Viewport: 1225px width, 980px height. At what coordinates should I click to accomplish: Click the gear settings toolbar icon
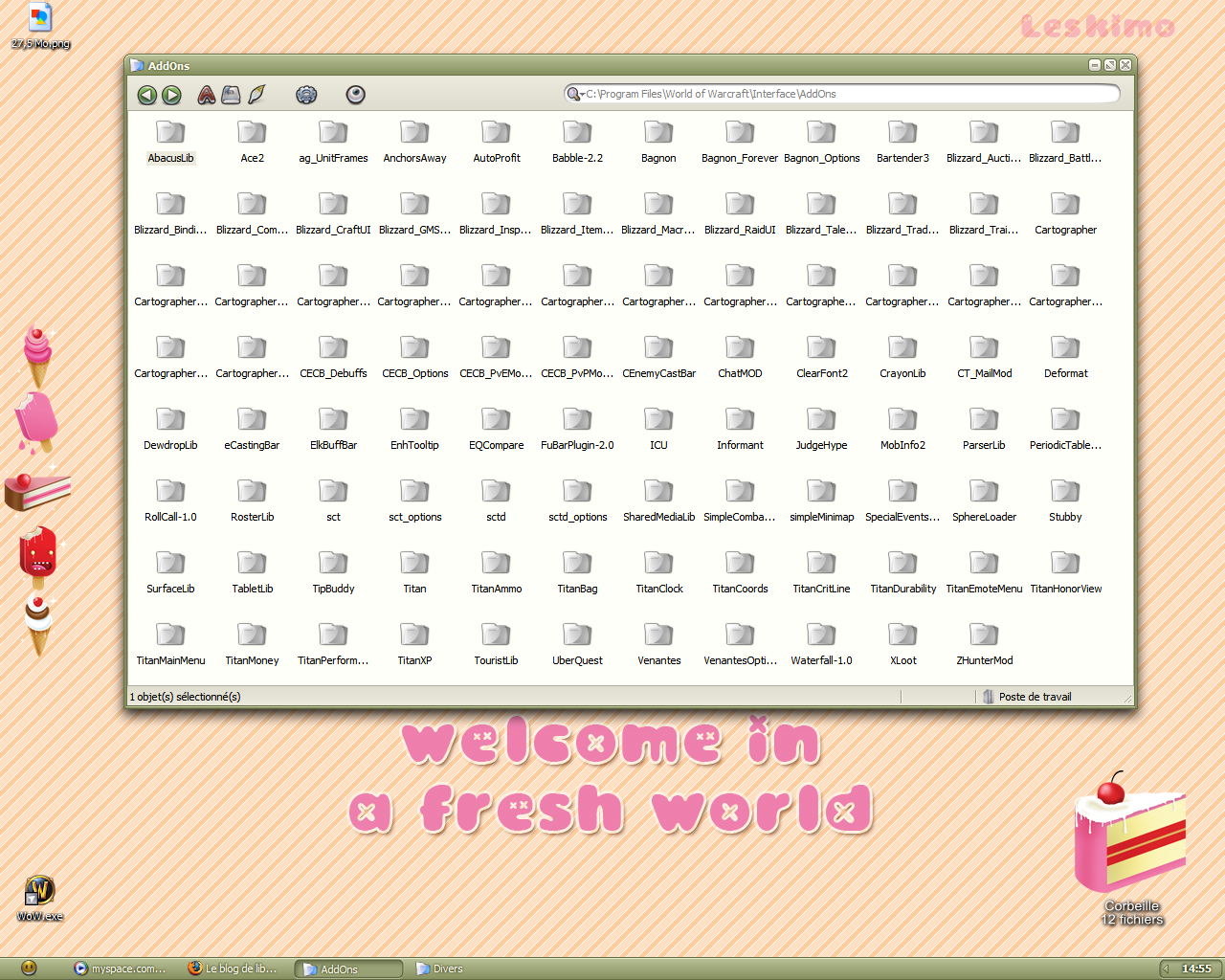[306, 95]
